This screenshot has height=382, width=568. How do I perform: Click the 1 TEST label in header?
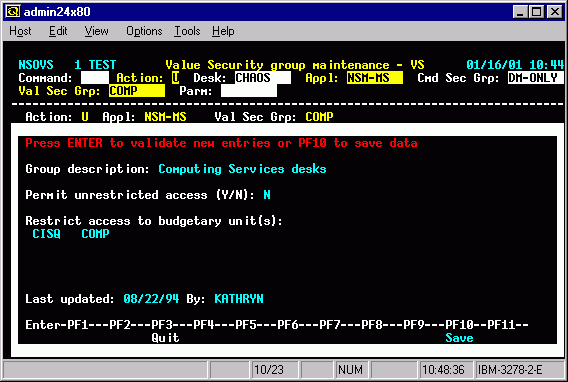pyautogui.click(x=95, y=65)
